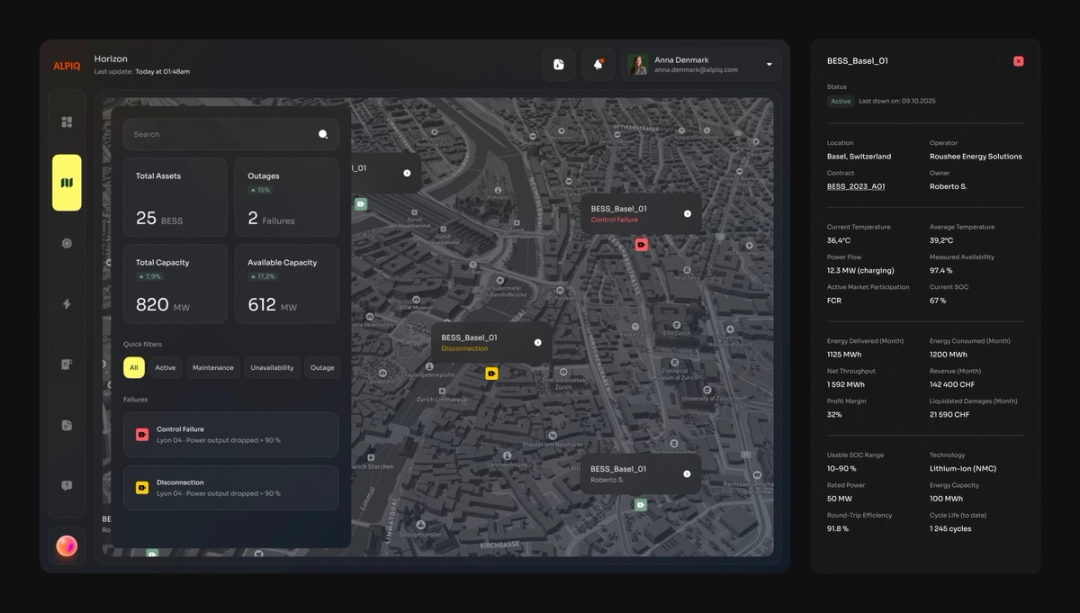
Task: Open the reports file icon in sidebar
Action: pyautogui.click(x=67, y=425)
